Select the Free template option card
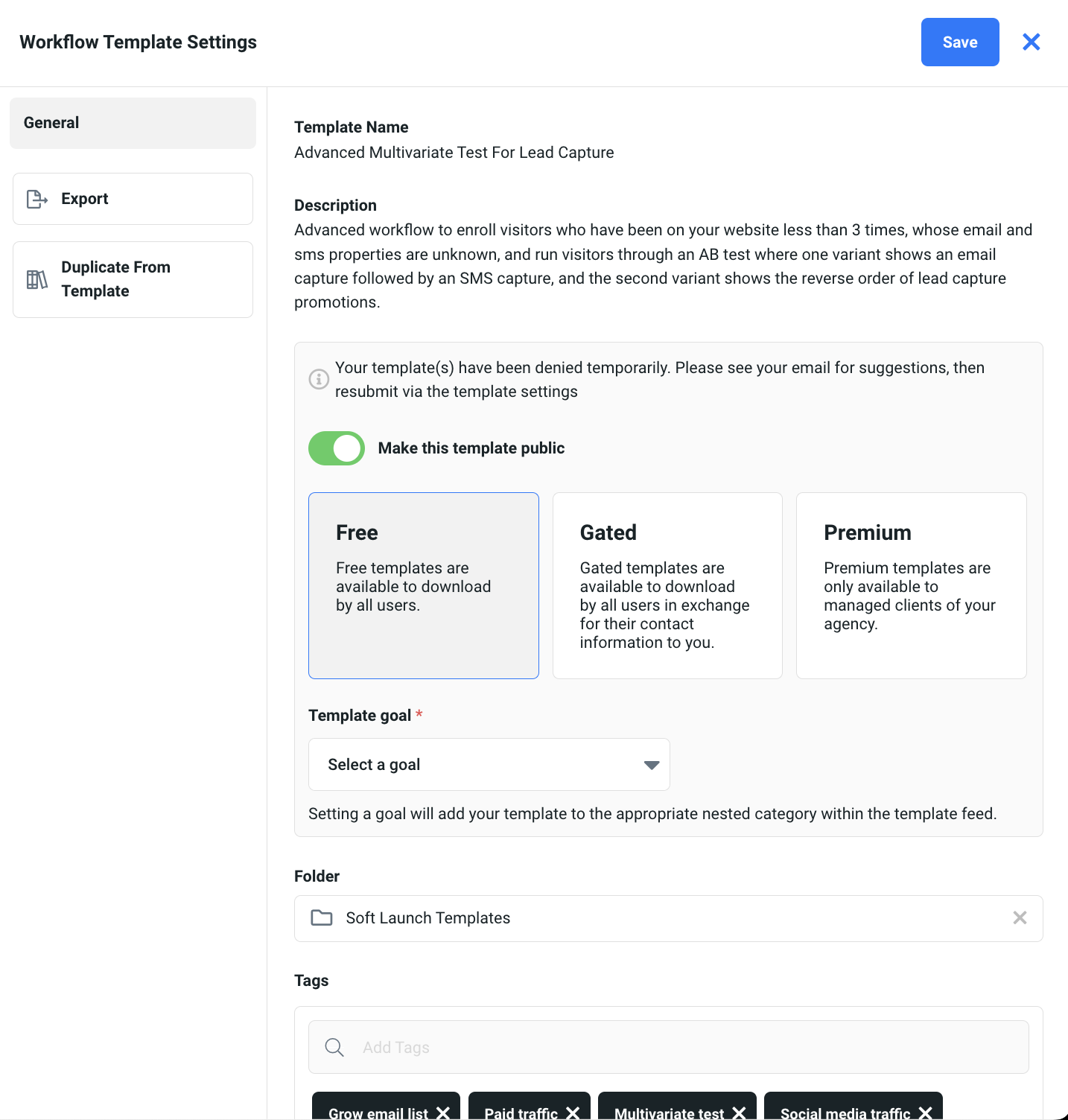The width and height of the screenshot is (1068, 1120). click(423, 585)
